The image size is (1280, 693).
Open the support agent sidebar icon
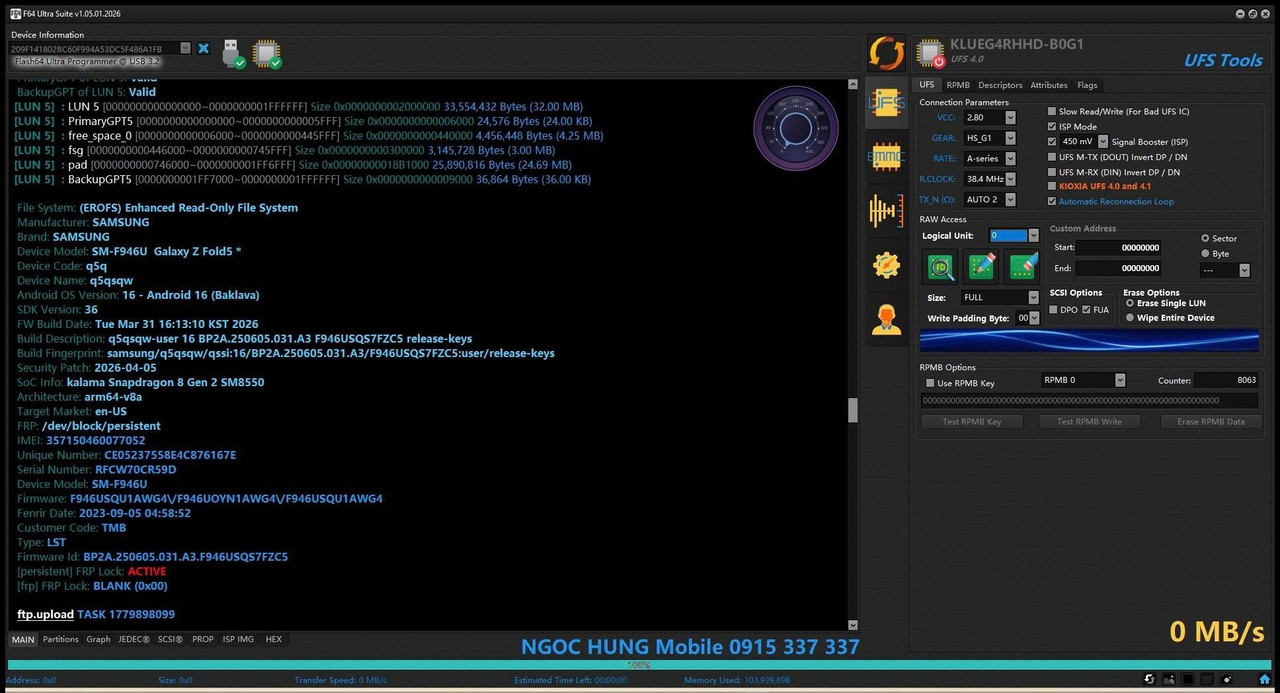click(x=886, y=318)
